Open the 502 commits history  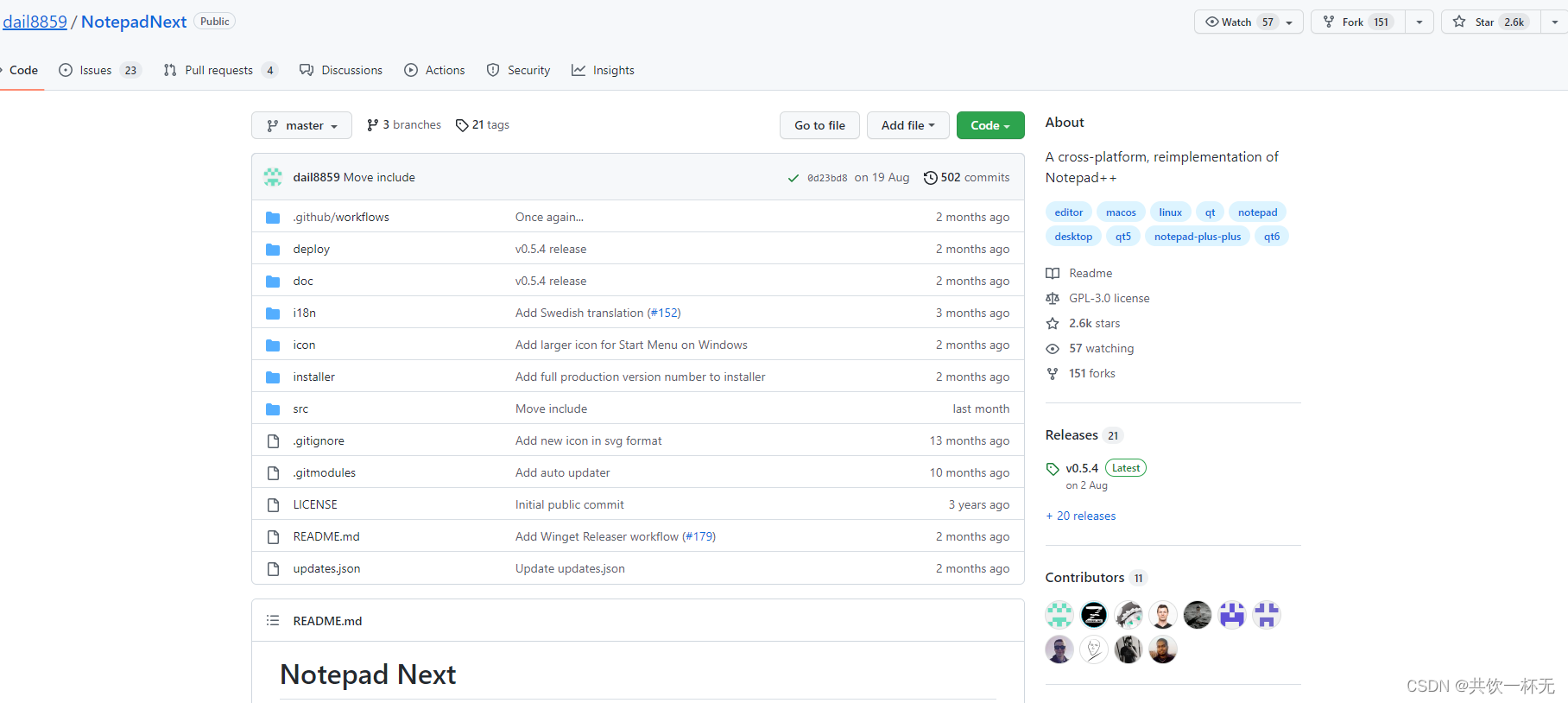click(x=966, y=177)
